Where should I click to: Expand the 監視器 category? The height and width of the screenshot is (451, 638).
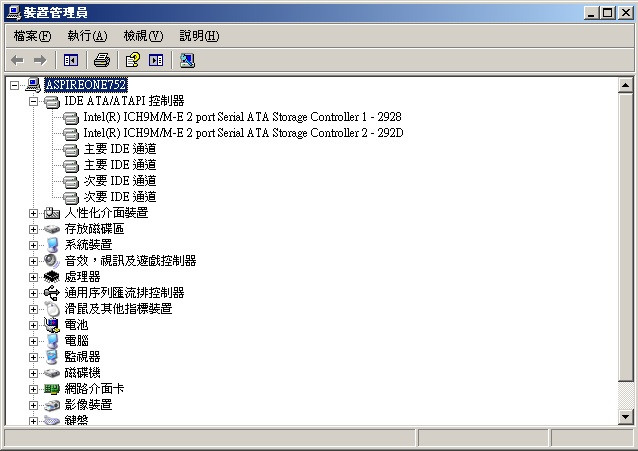(34, 357)
